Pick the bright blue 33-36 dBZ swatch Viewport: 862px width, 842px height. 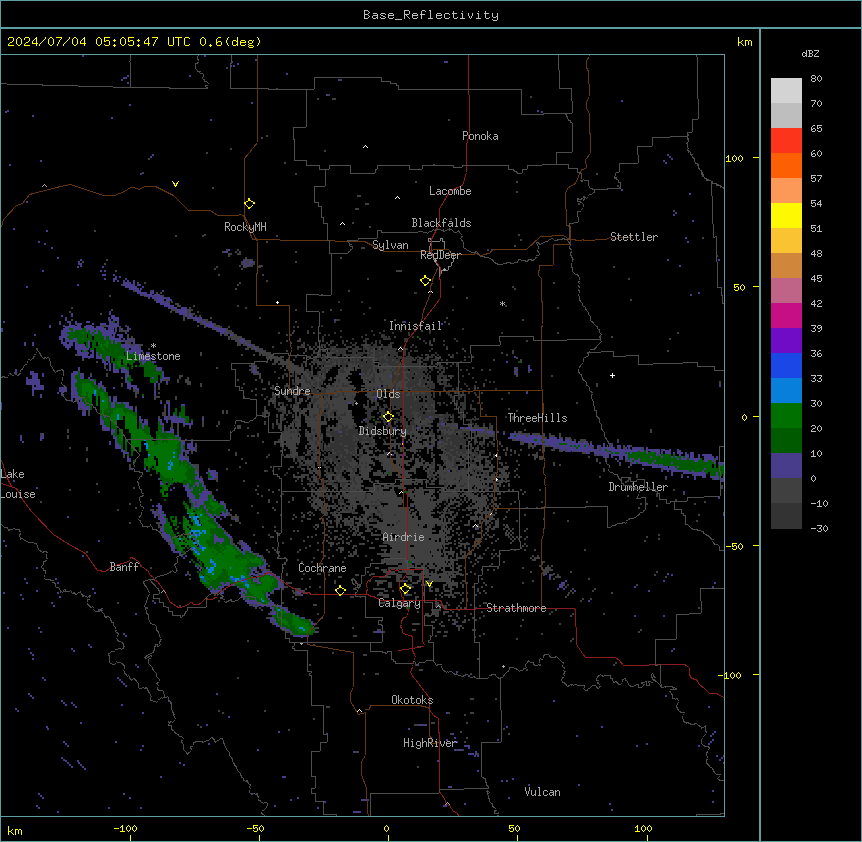tap(786, 365)
